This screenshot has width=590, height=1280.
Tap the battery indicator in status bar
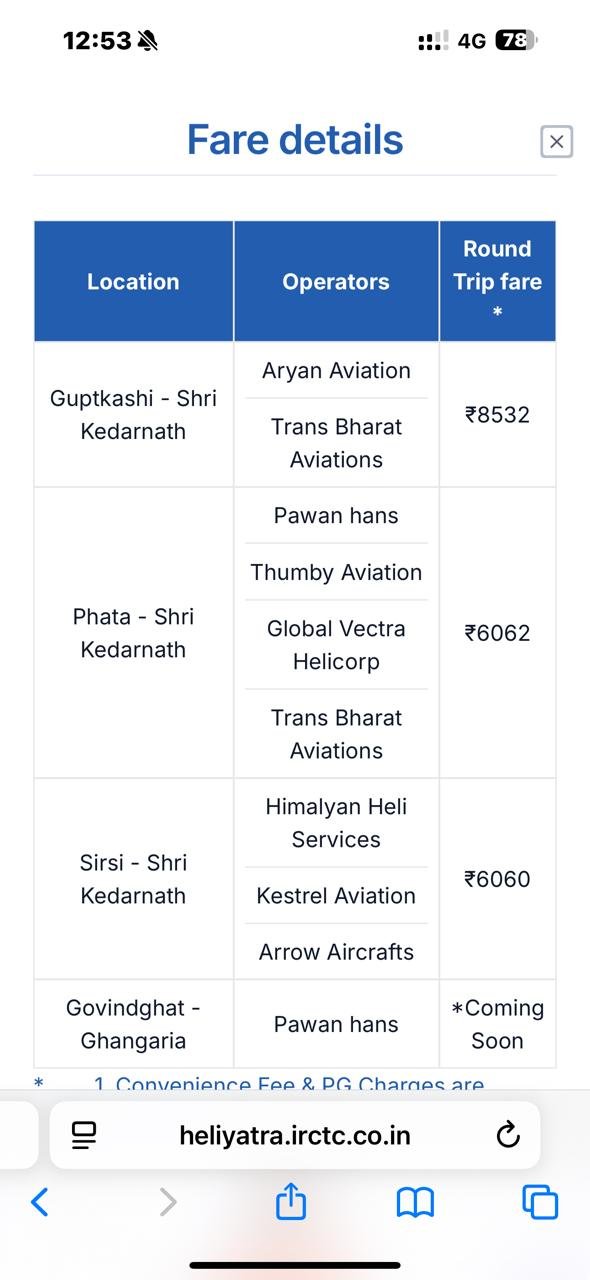pyautogui.click(x=517, y=41)
